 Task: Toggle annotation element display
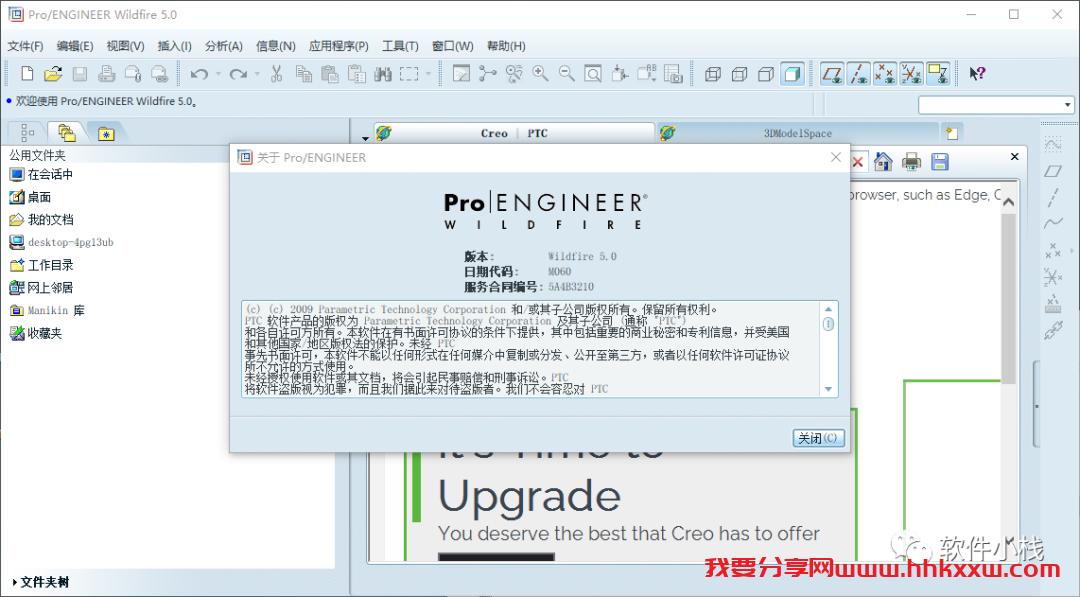point(937,74)
